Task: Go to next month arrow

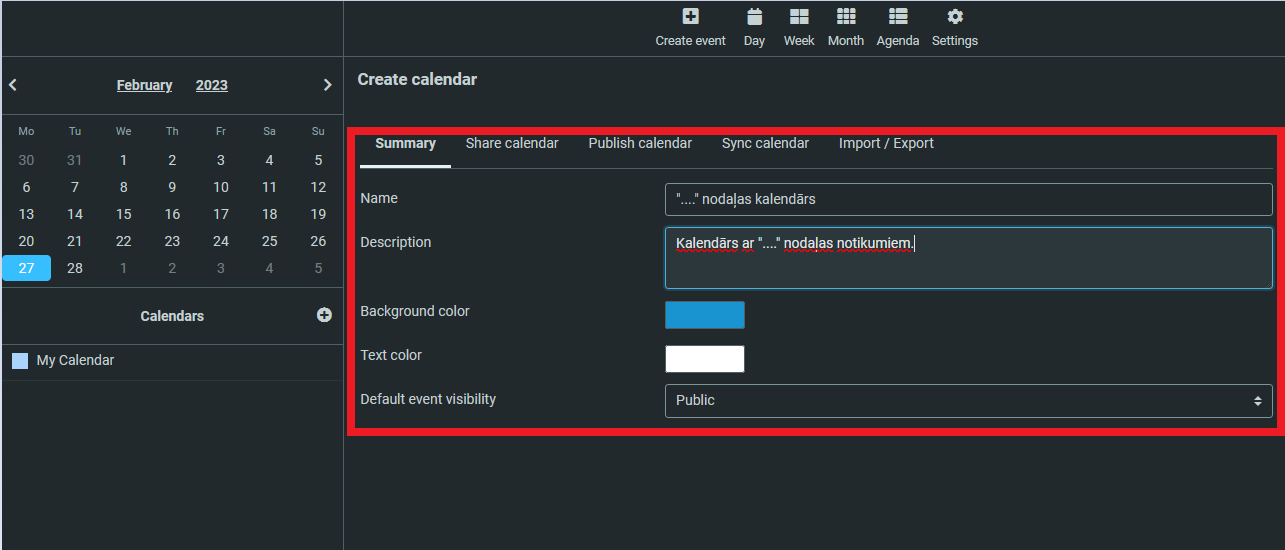Action: 327,85
